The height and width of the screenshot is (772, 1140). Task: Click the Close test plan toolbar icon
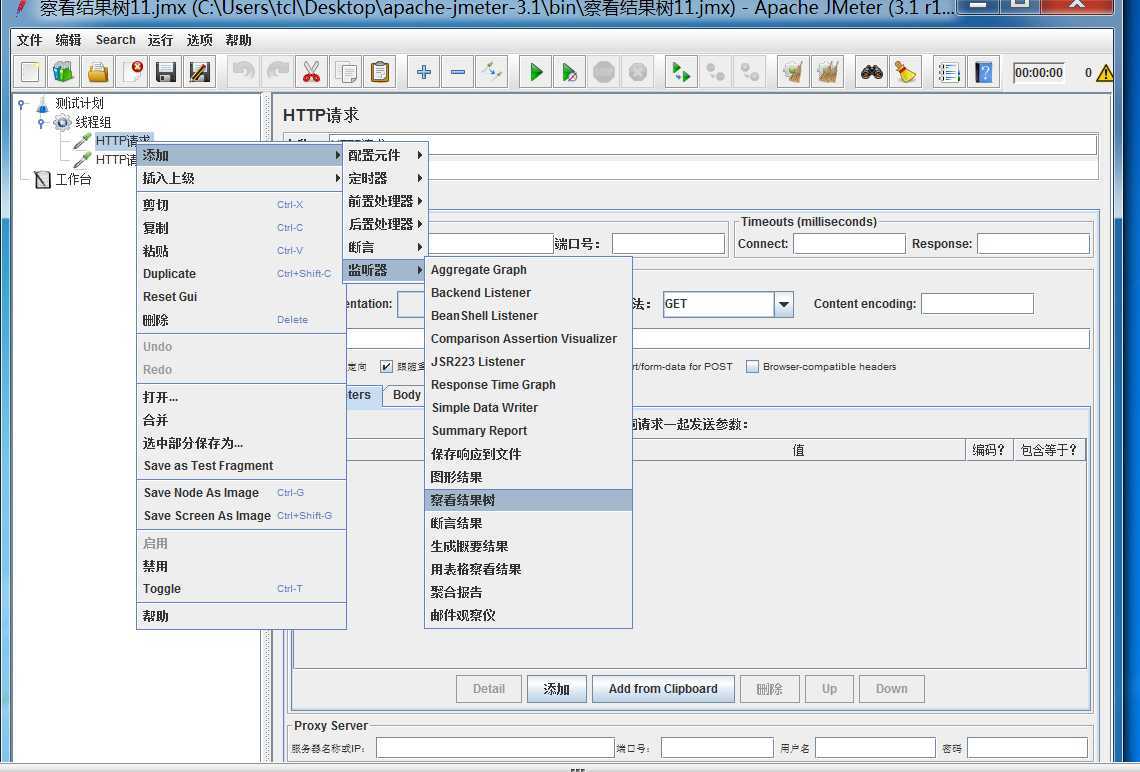(x=132, y=72)
